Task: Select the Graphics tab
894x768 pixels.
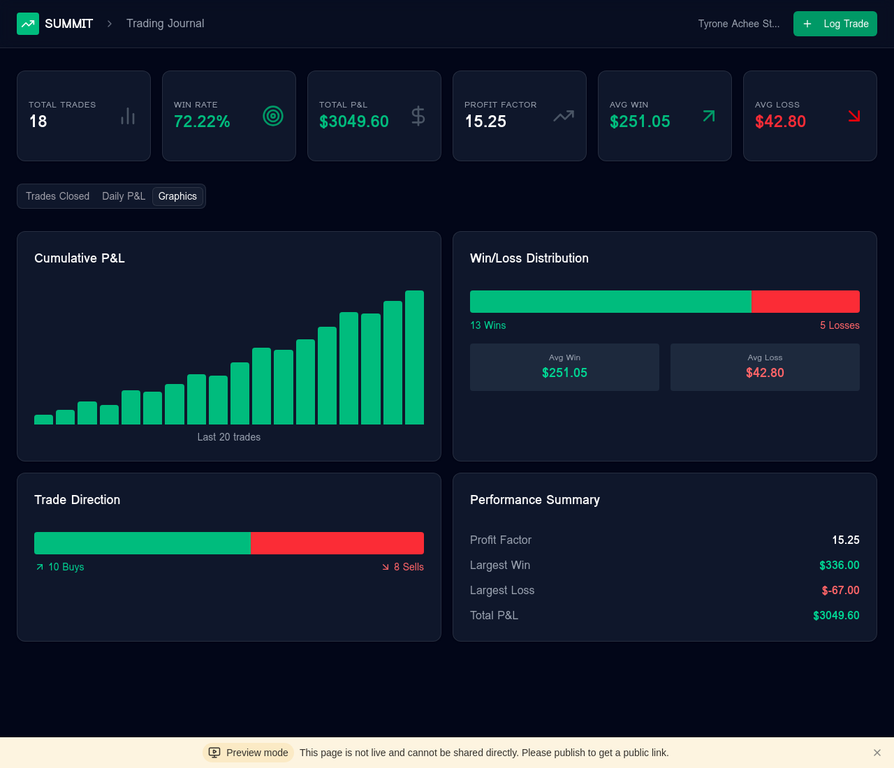Action: click(x=177, y=196)
